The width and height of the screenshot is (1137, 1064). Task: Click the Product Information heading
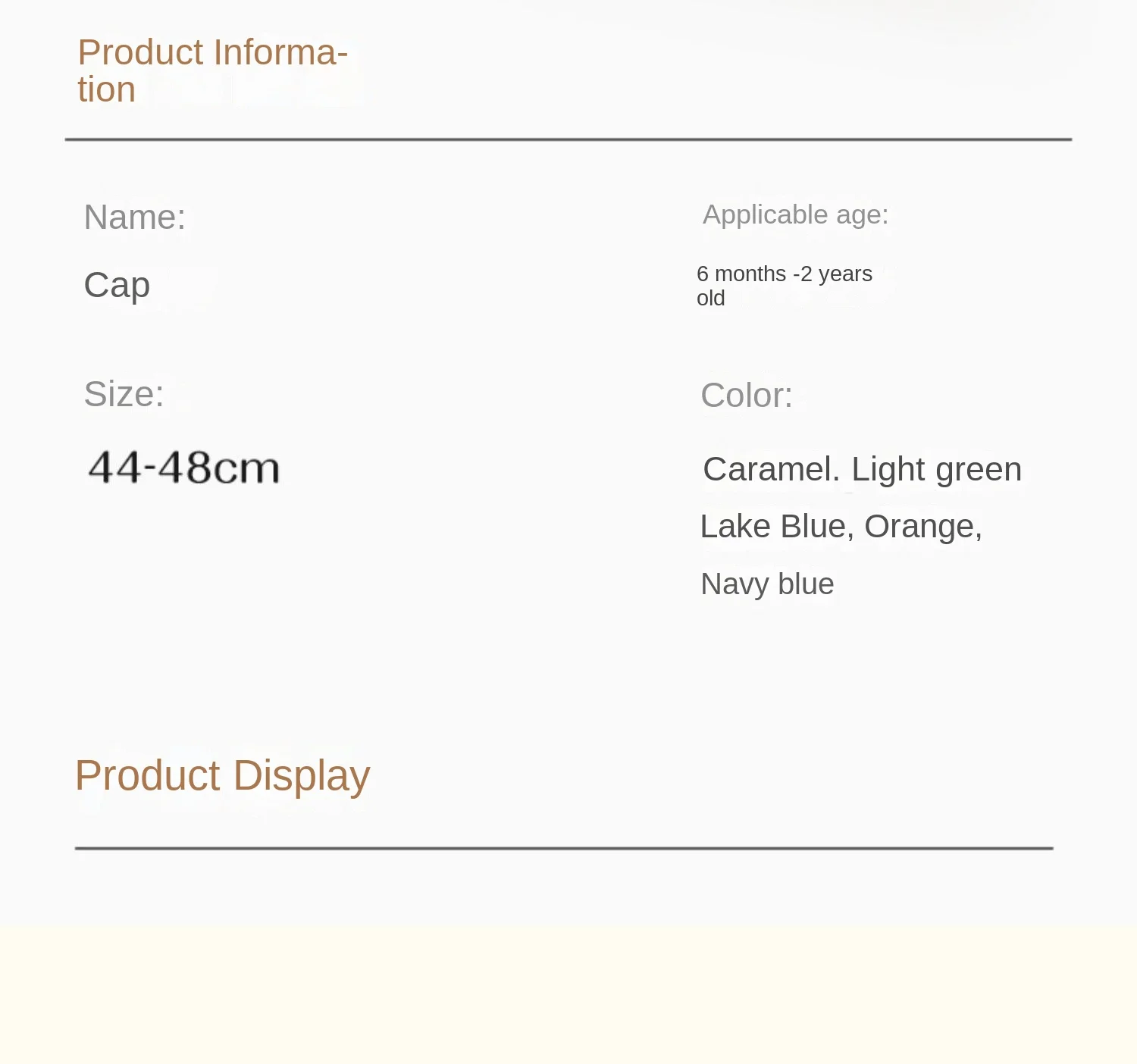(x=213, y=70)
